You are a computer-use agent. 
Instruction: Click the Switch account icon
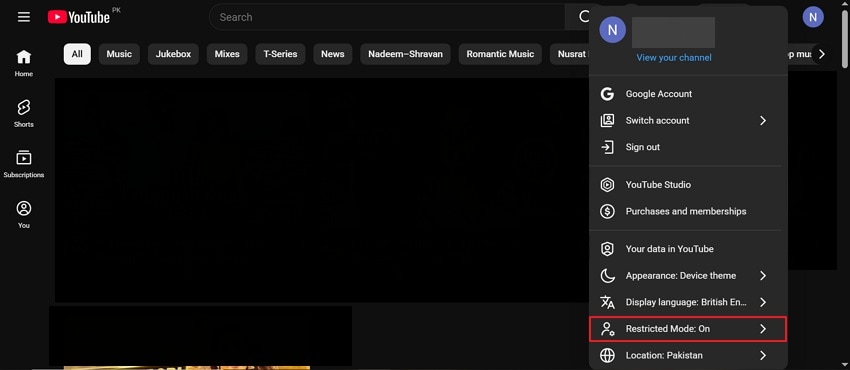[x=607, y=120]
